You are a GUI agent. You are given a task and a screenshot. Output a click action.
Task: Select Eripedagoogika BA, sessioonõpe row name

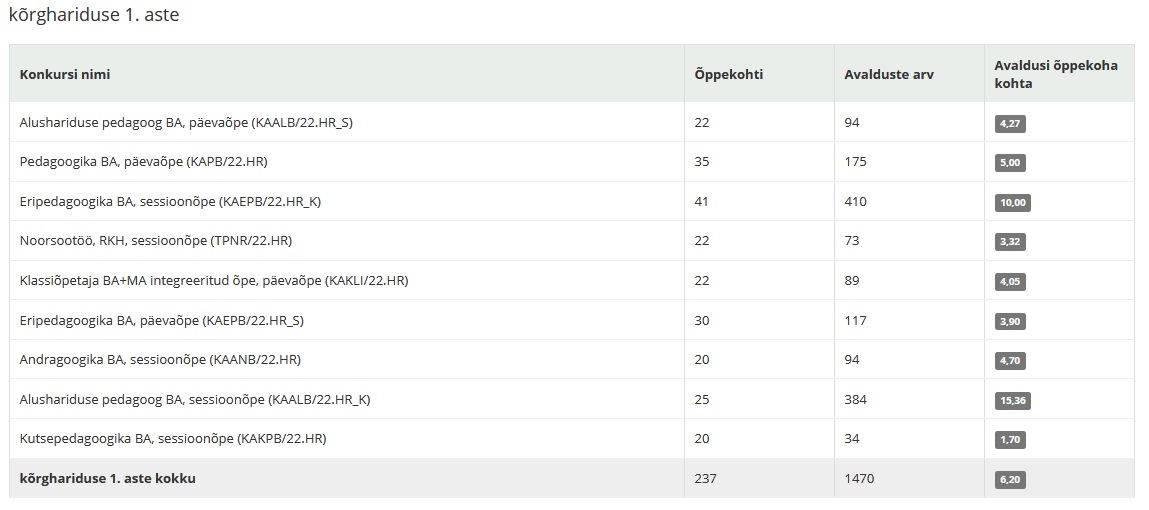[170, 202]
